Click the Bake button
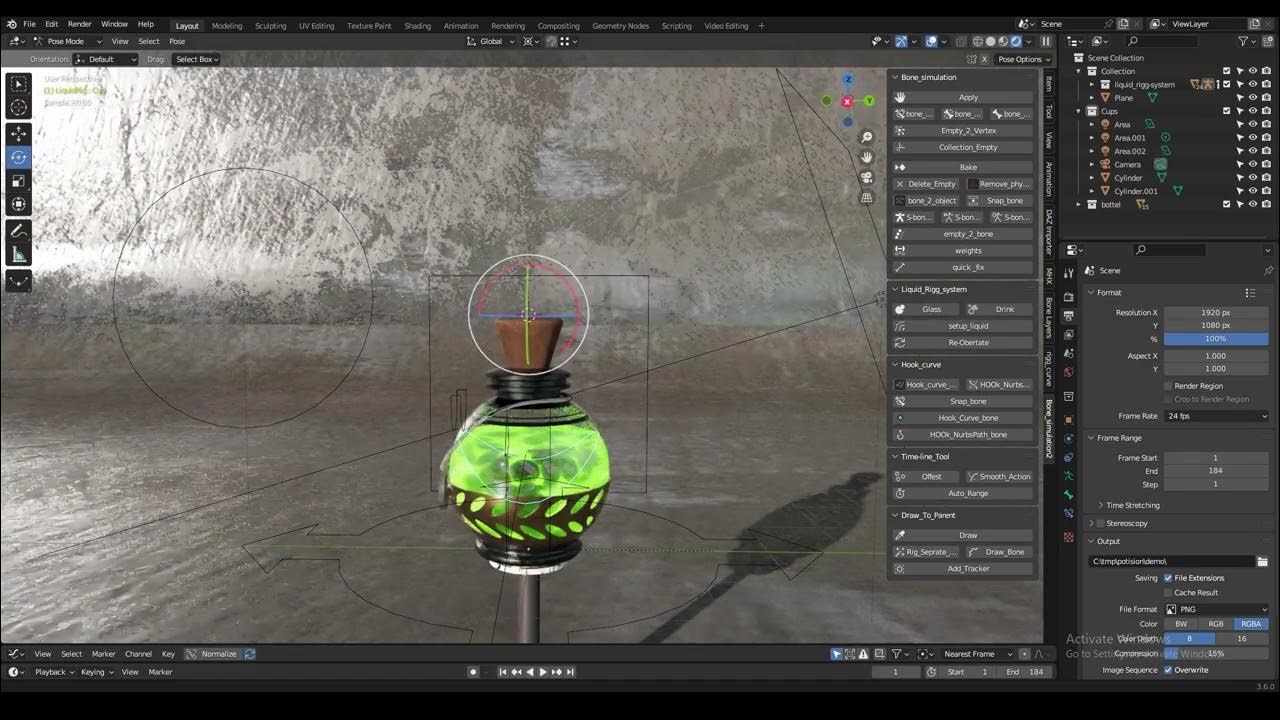 click(962, 167)
